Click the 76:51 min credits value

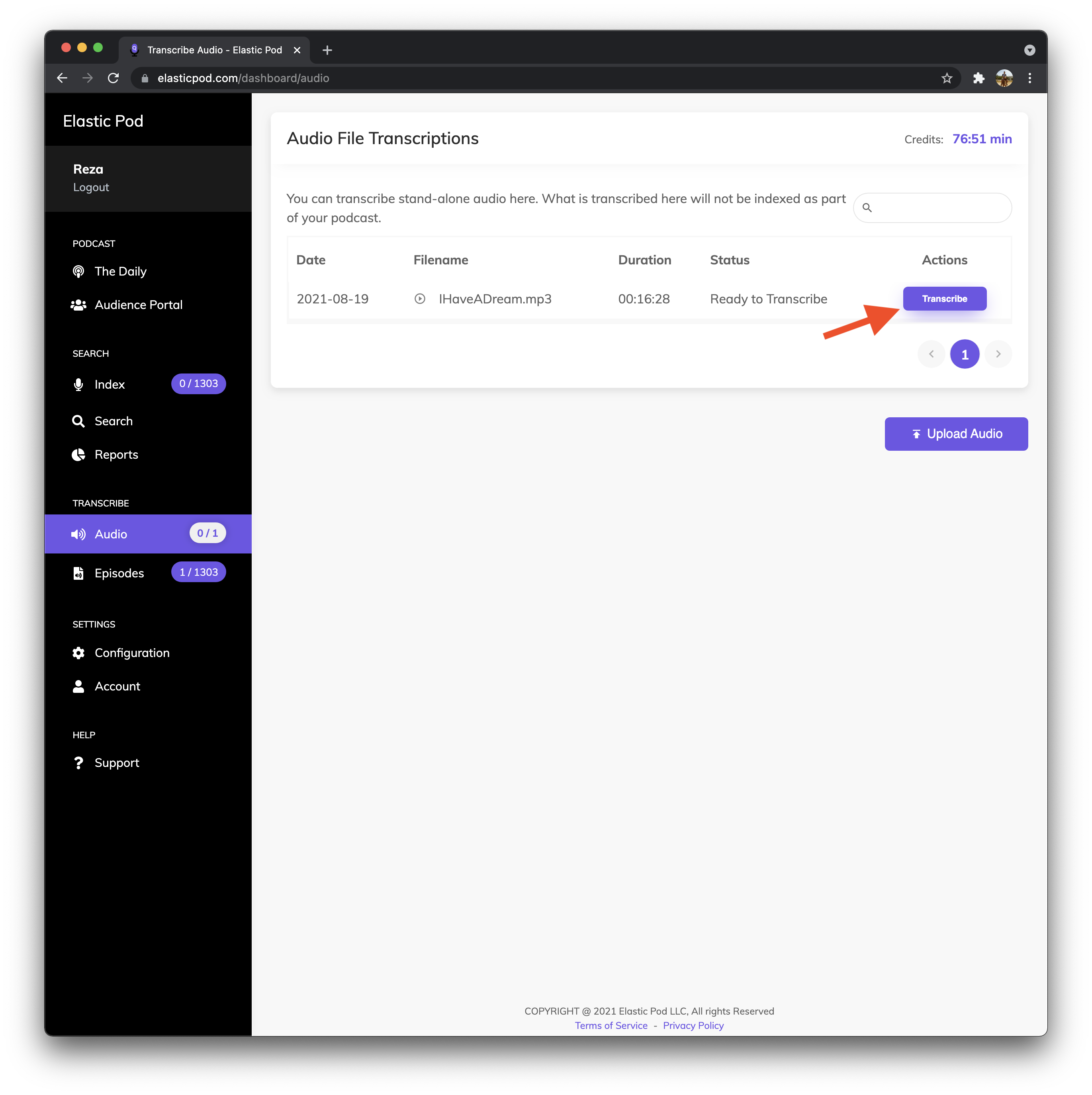point(982,139)
